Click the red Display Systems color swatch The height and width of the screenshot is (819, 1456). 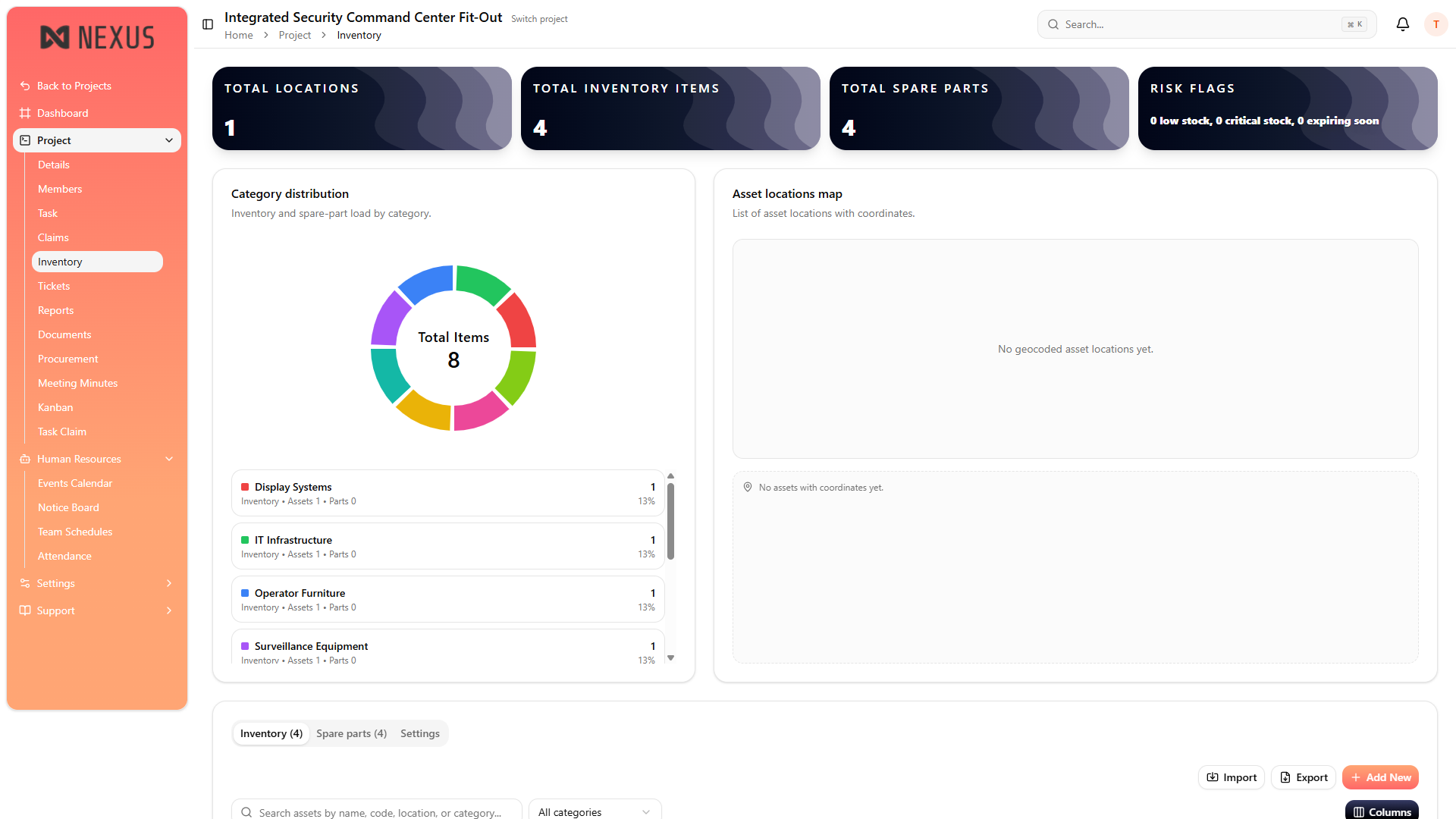pyautogui.click(x=245, y=487)
